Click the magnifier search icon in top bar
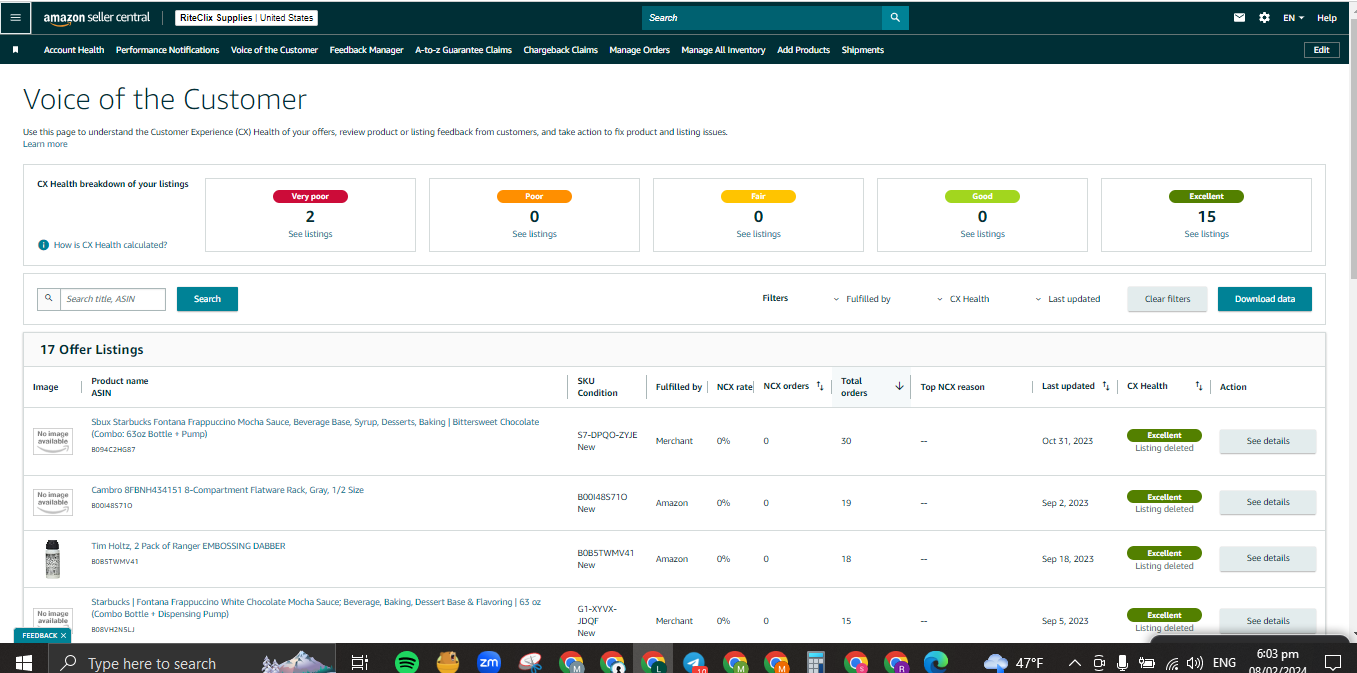1357x673 pixels. click(x=896, y=17)
